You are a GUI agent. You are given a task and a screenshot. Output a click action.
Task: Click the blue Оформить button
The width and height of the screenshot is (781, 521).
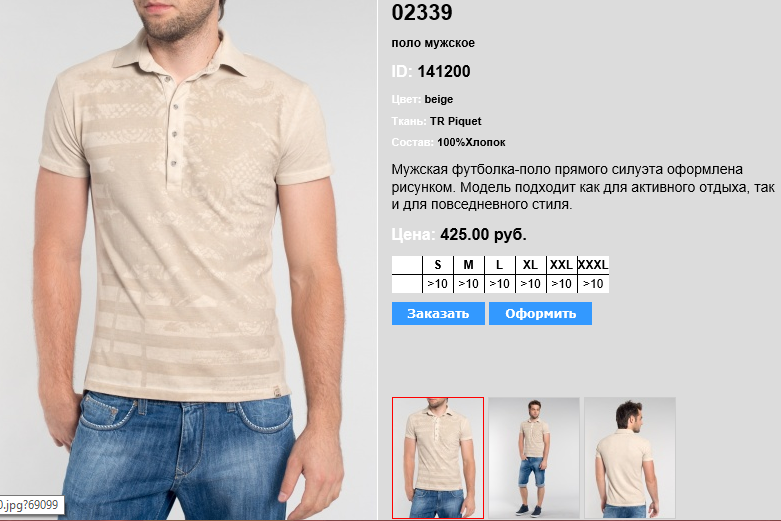(540, 313)
